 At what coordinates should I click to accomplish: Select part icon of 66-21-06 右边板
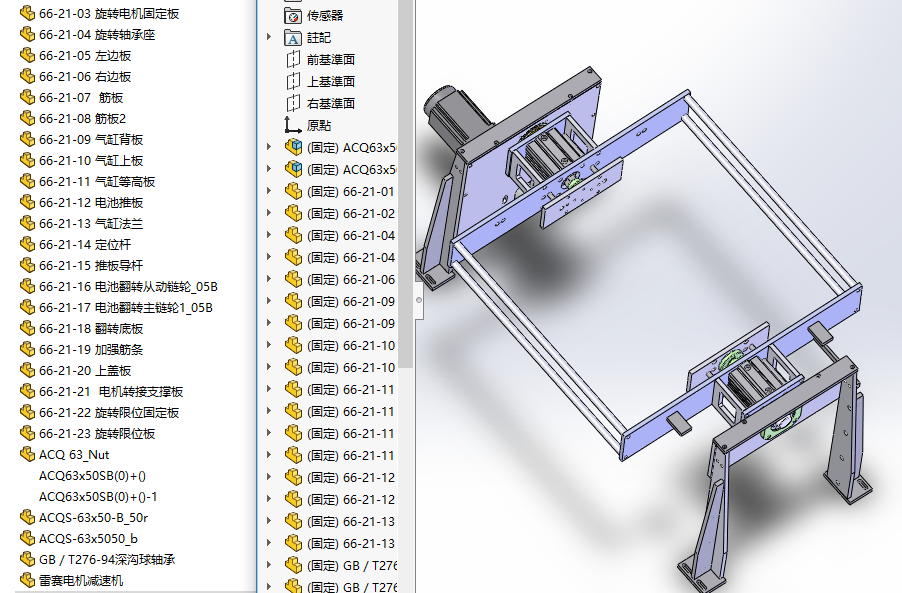click(x=27, y=76)
